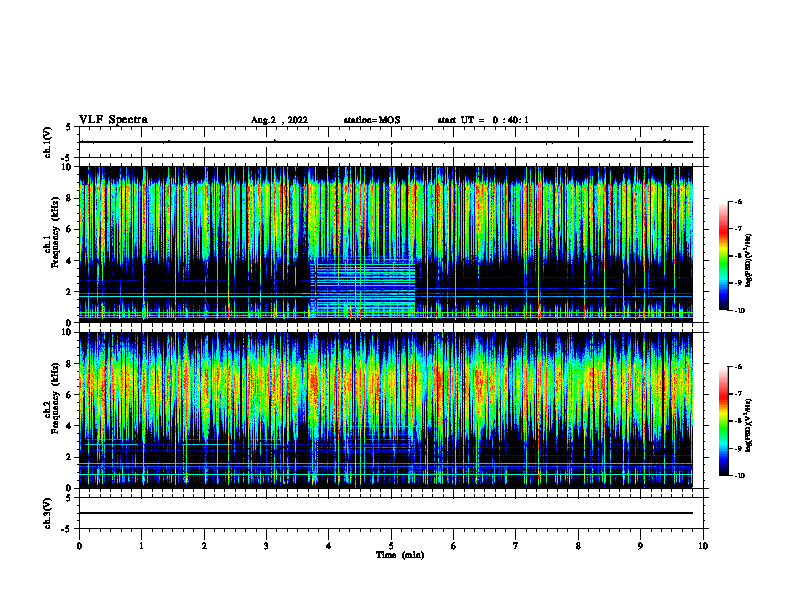Click the 'ch.3(V)' axis label at bottom
This screenshot has height=612, width=792.
[x=48, y=514]
